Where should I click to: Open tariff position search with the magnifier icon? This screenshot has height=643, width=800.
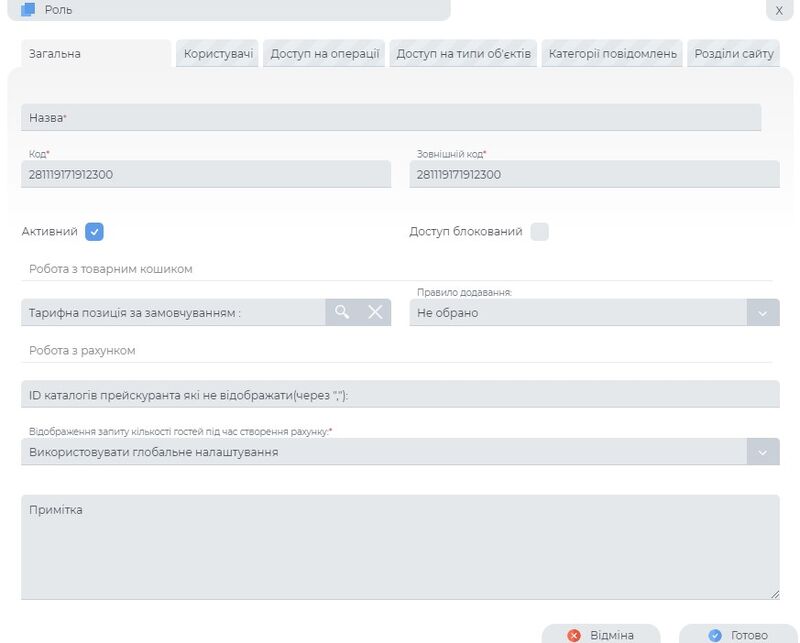click(x=343, y=311)
